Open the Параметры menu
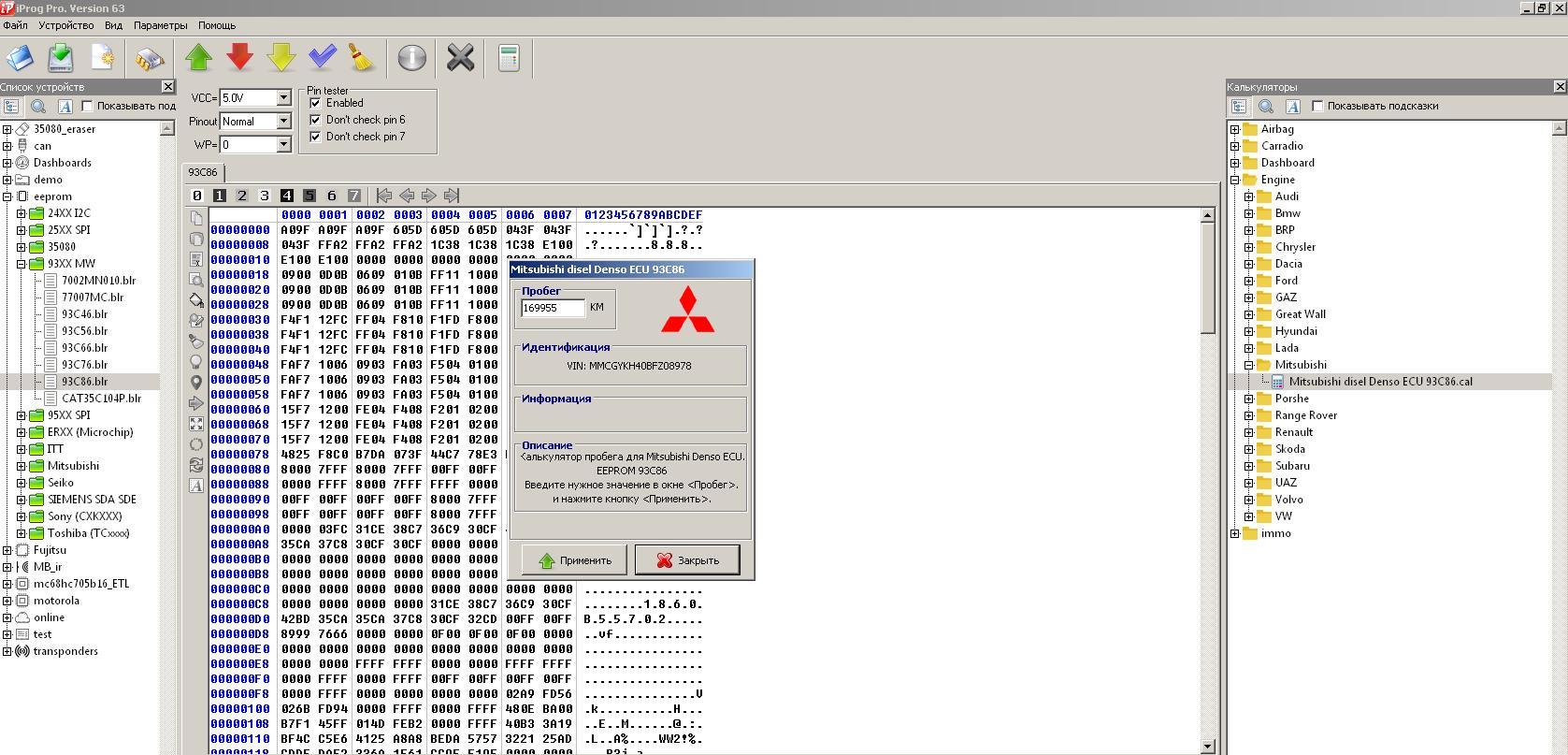This screenshot has height=755, width=1568. click(160, 25)
